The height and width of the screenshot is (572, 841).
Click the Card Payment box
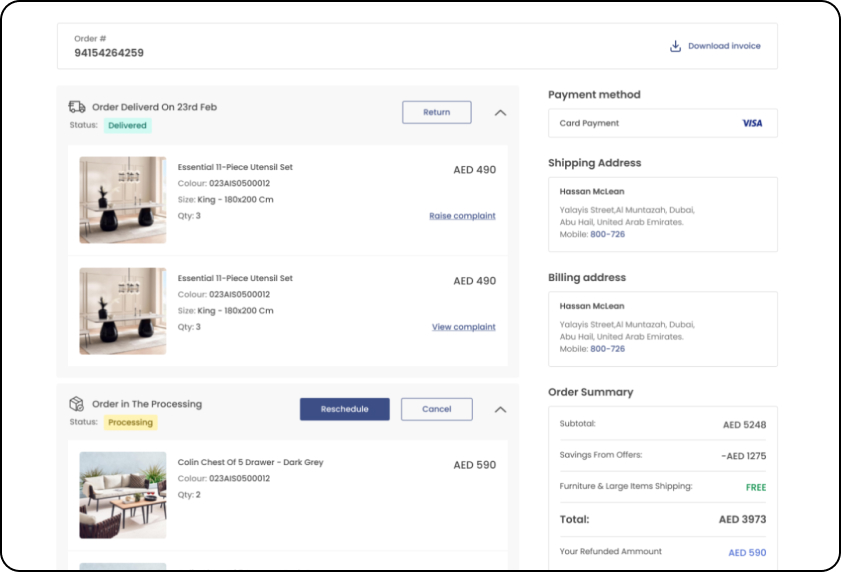[663, 123]
